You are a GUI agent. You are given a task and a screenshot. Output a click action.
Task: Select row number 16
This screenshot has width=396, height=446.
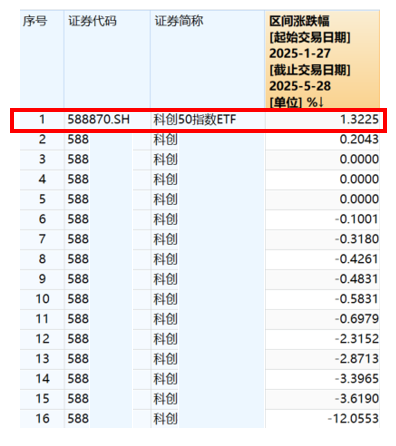tap(42, 419)
